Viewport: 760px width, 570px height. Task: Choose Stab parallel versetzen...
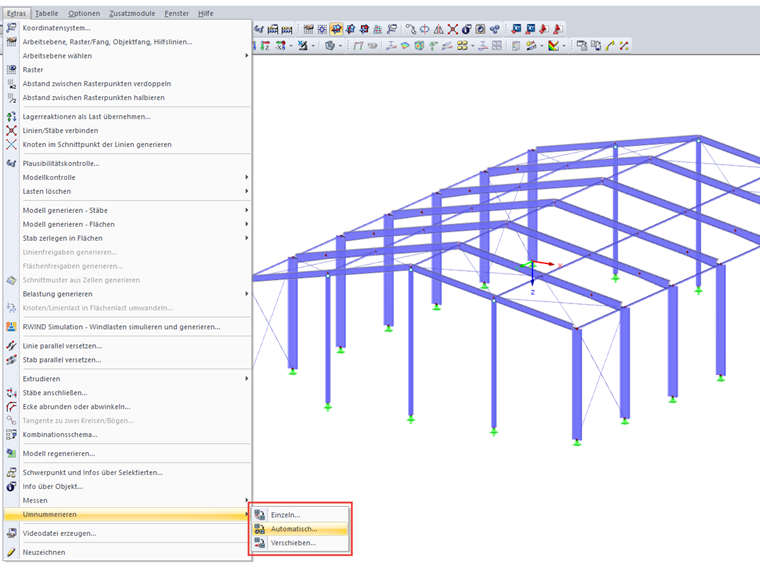[x=127, y=360]
